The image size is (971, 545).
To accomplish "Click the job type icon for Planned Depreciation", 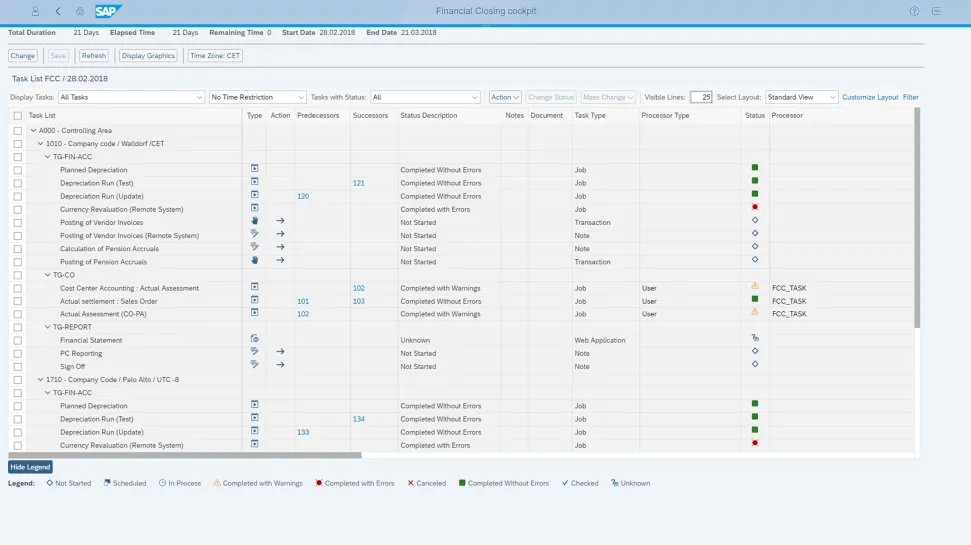I will 254,169.
